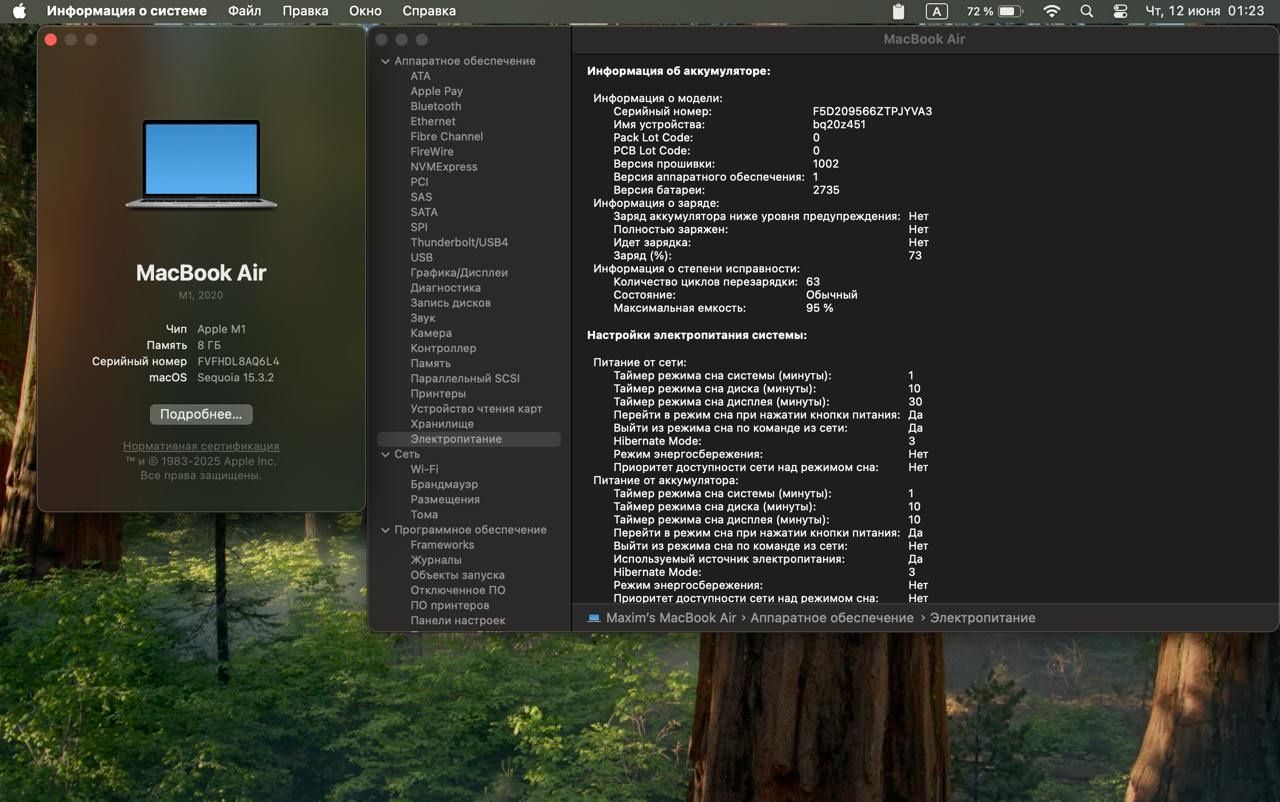Image resolution: width=1280 pixels, height=802 pixels.
Task: Click Maxim's MacBook Air in path bar
Action: (671, 618)
